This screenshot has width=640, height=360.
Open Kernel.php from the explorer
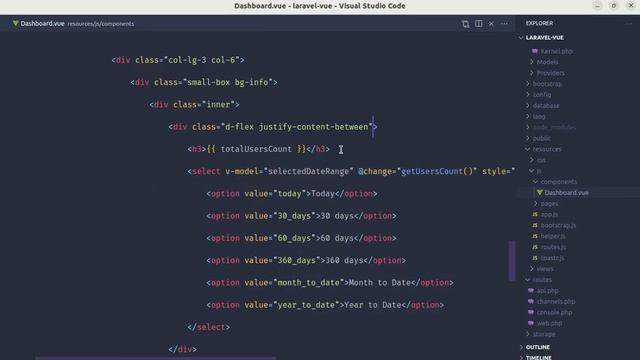click(x=557, y=51)
